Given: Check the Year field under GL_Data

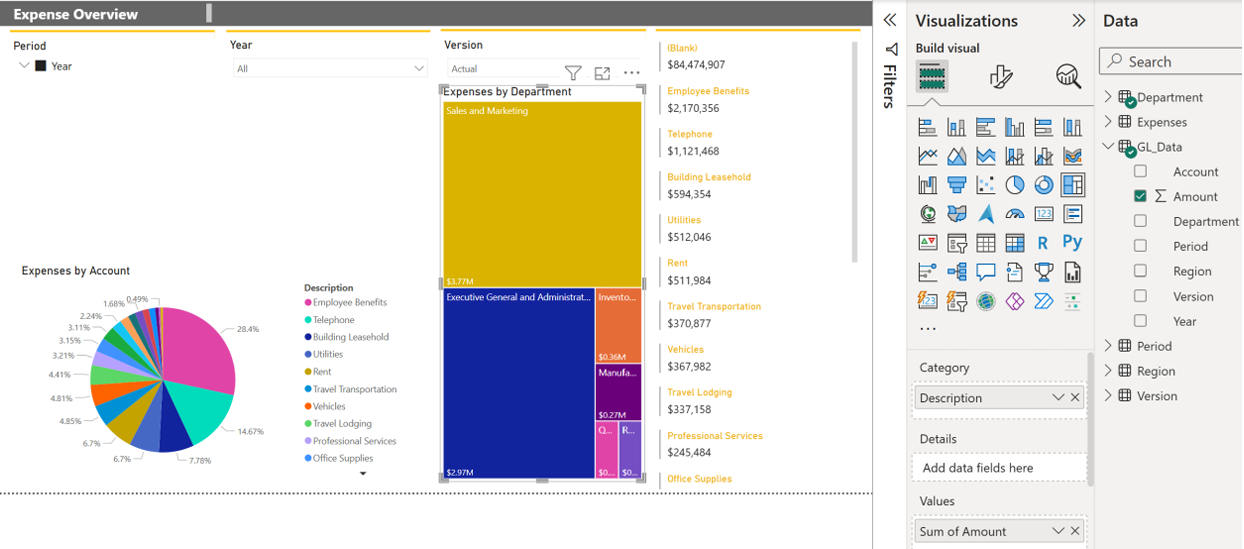Looking at the screenshot, I should (x=1140, y=321).
